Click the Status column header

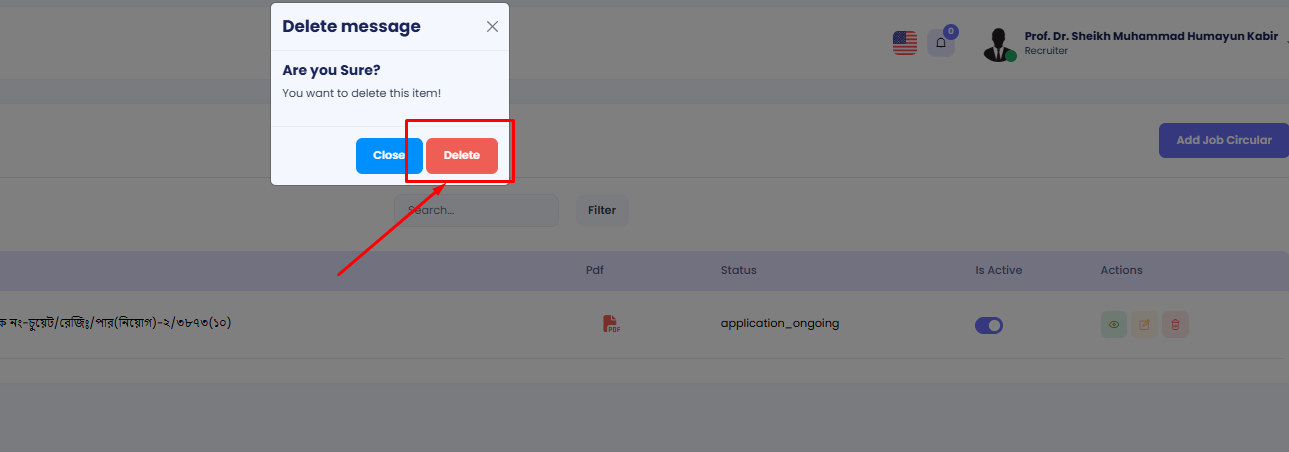[738, 270]
